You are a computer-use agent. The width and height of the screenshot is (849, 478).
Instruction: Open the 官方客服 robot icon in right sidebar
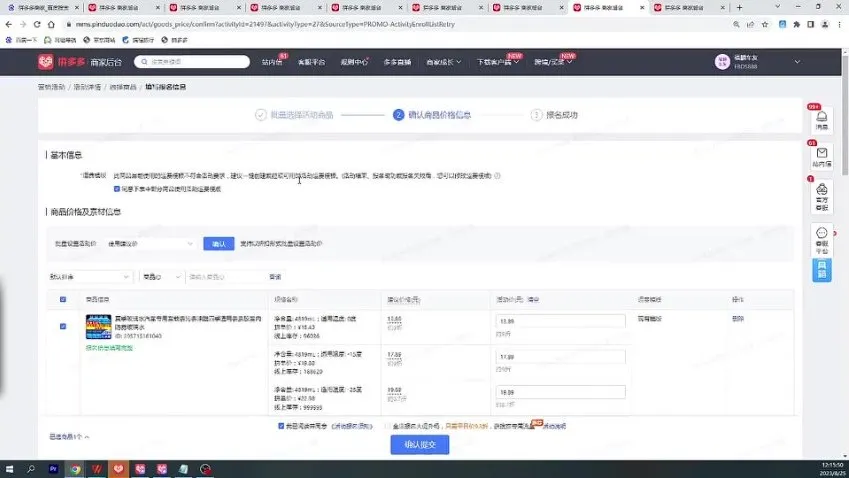coord(821,190)
